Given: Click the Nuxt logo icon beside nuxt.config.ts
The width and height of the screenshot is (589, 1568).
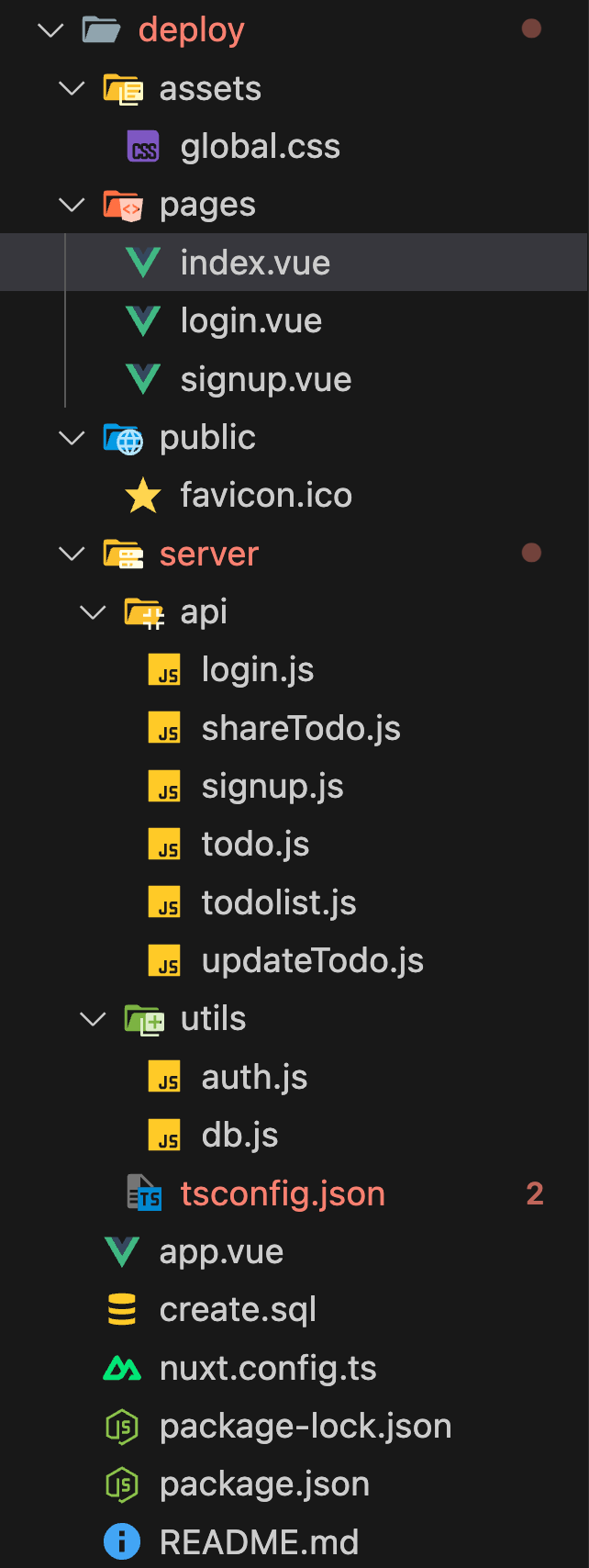Looking at the screenshot, I should [122, 1368].
